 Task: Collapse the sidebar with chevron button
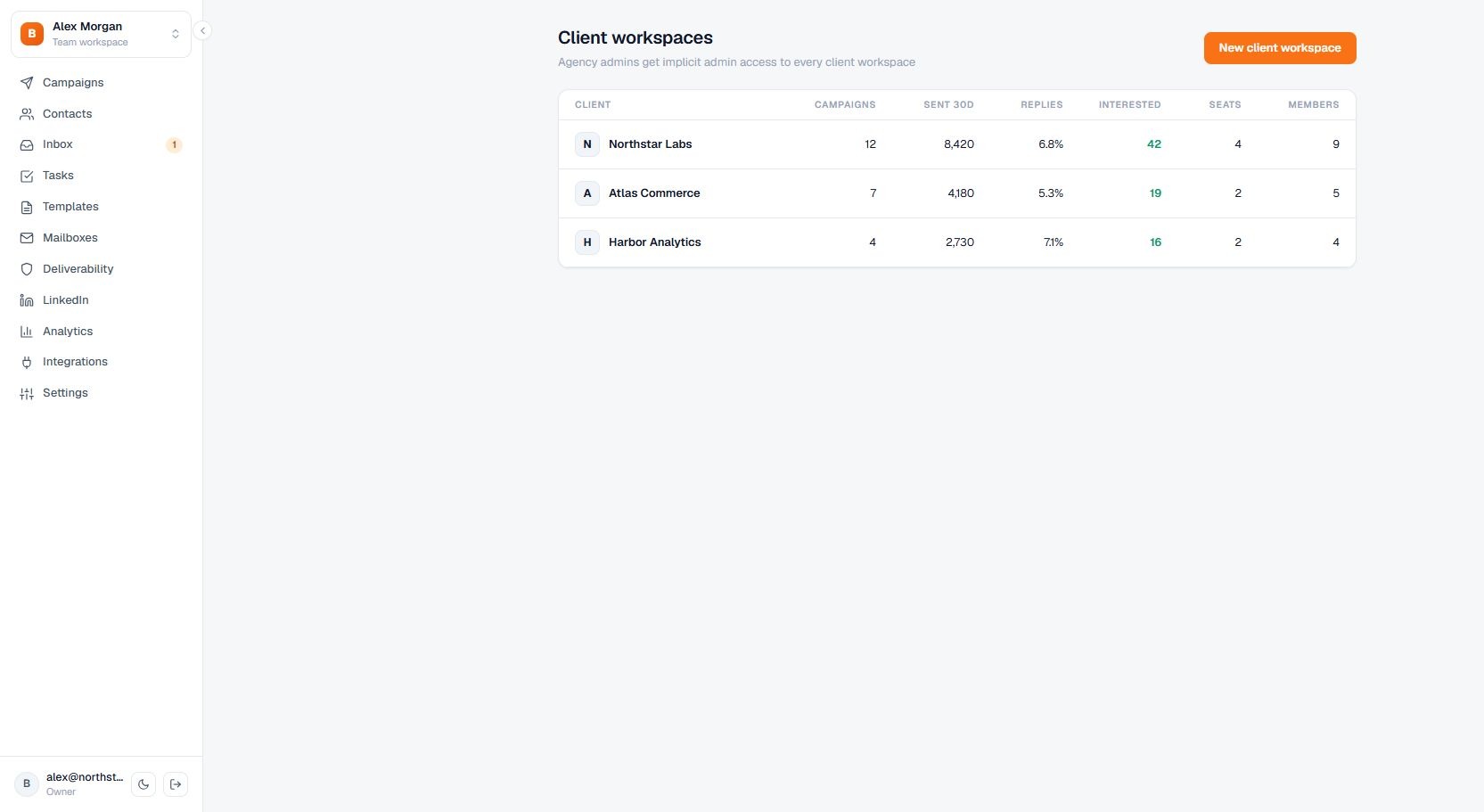click(x=202, y=30)
